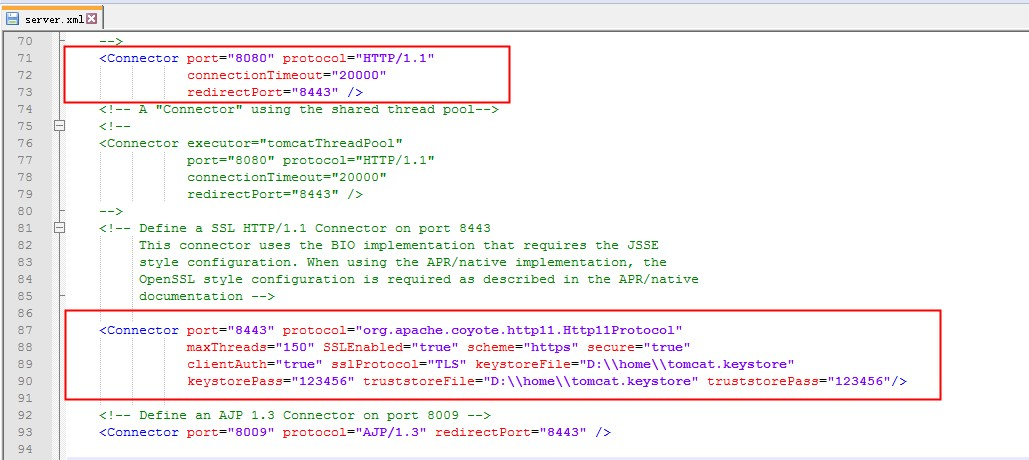Click keystorePass="123456" on line 90

[x=270, y=381]
